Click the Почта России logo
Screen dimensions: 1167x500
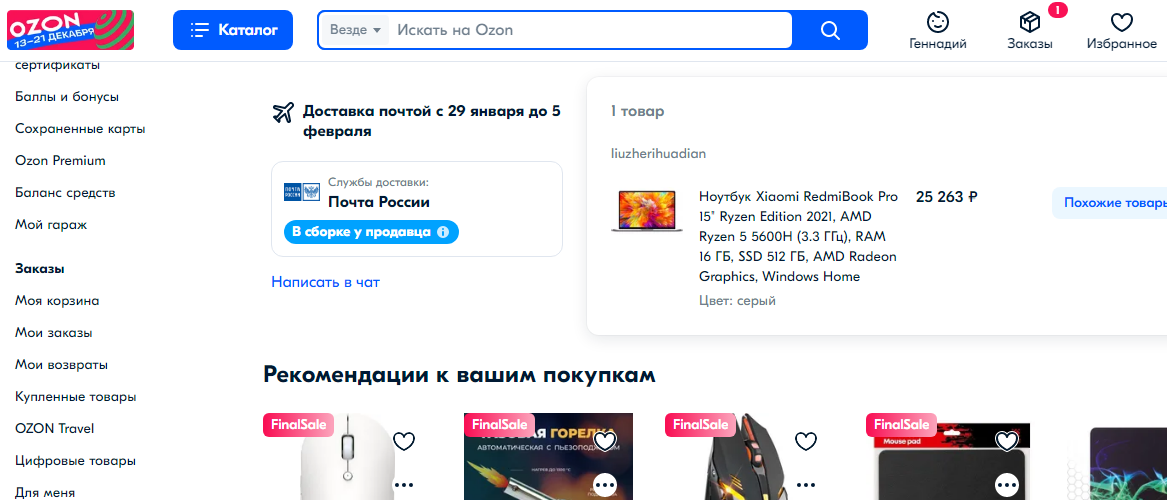click(301, 193)
